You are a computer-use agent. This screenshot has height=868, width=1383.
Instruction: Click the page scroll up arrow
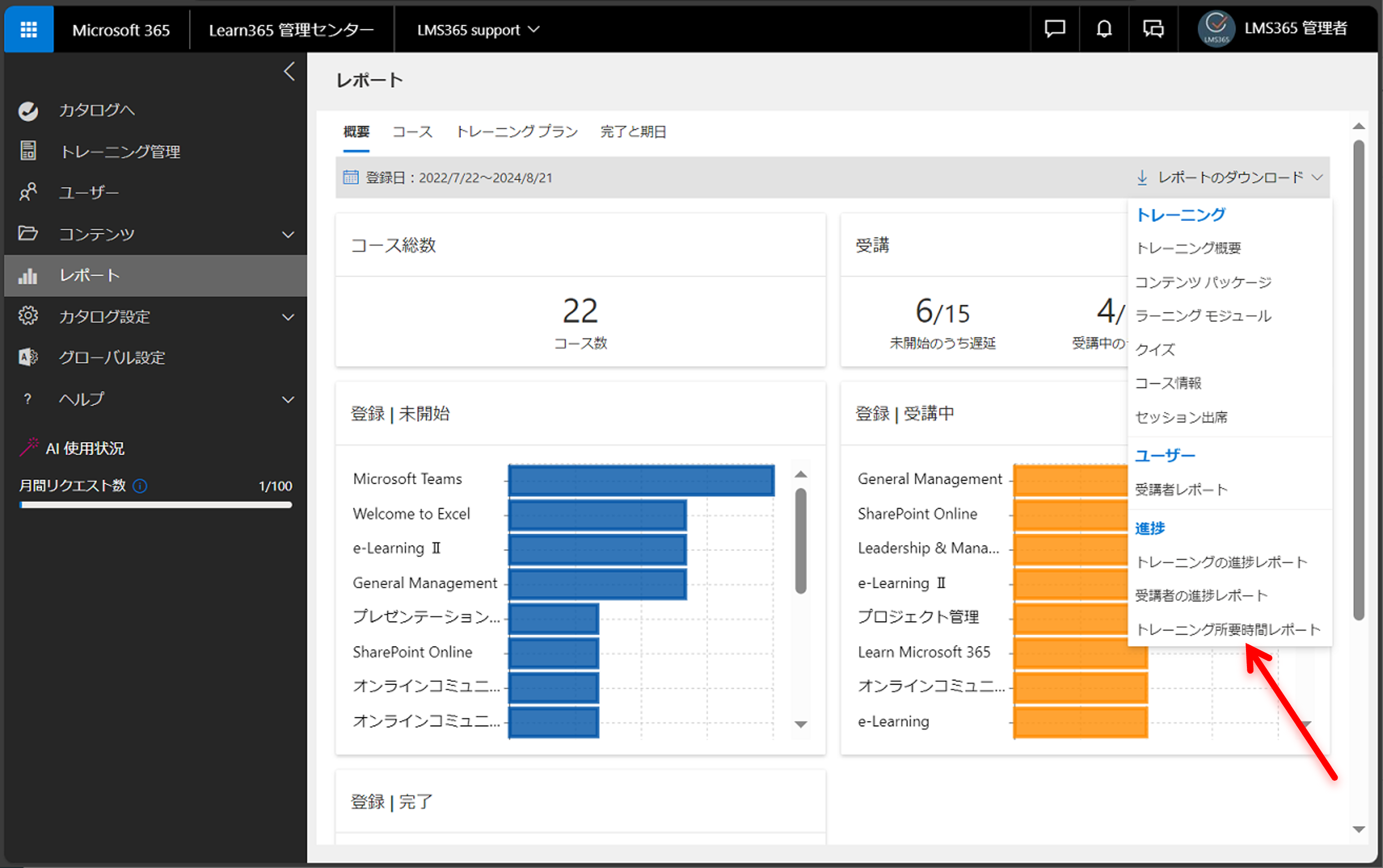click(x=1358, y=126)
